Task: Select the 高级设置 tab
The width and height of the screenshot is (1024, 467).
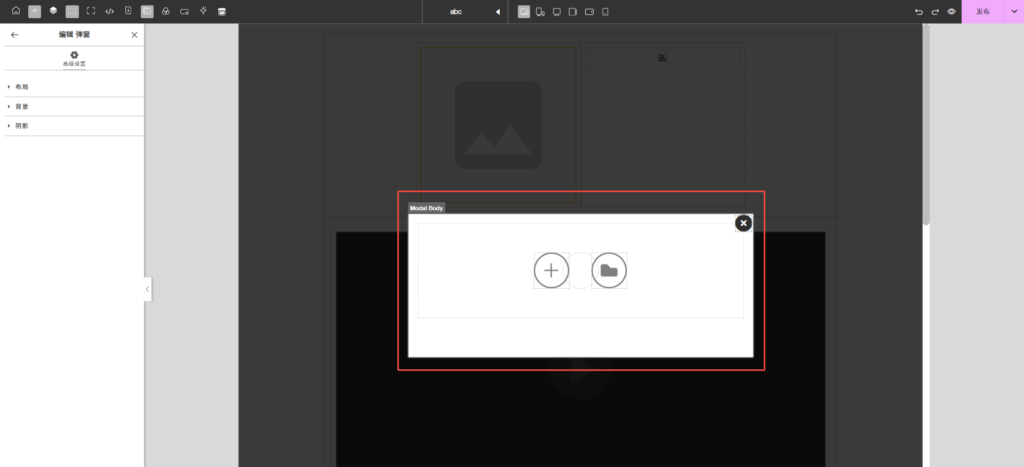Action: click(74, 59)
